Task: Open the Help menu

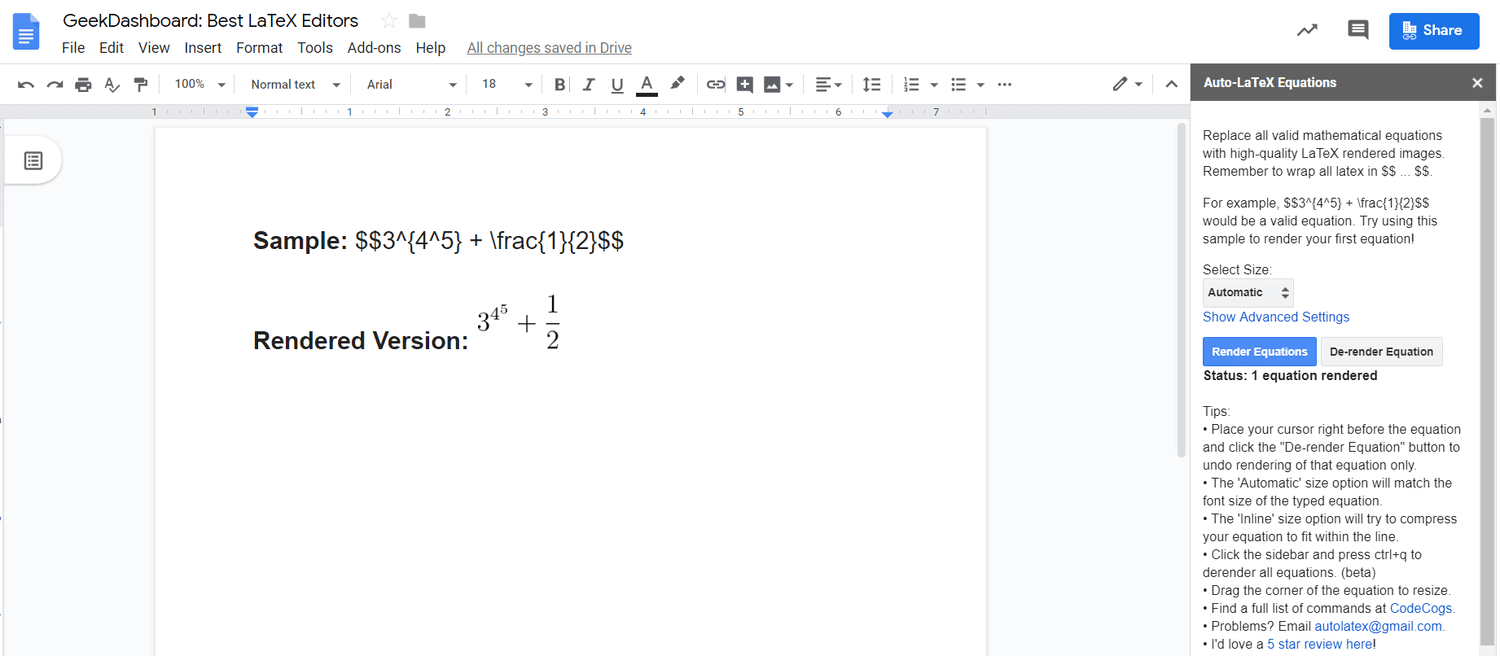Action: tap(430, 48)
